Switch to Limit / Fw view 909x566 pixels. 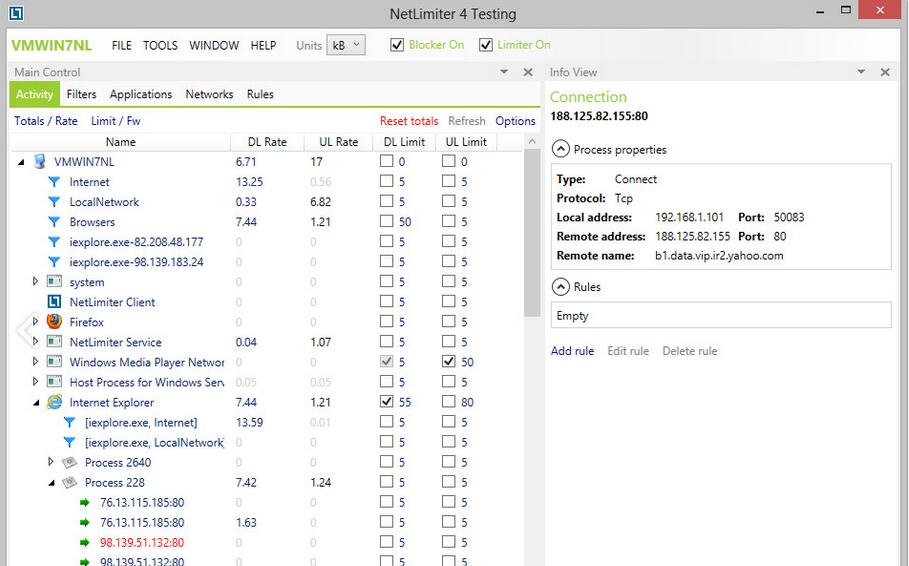(x=116, y=121)
